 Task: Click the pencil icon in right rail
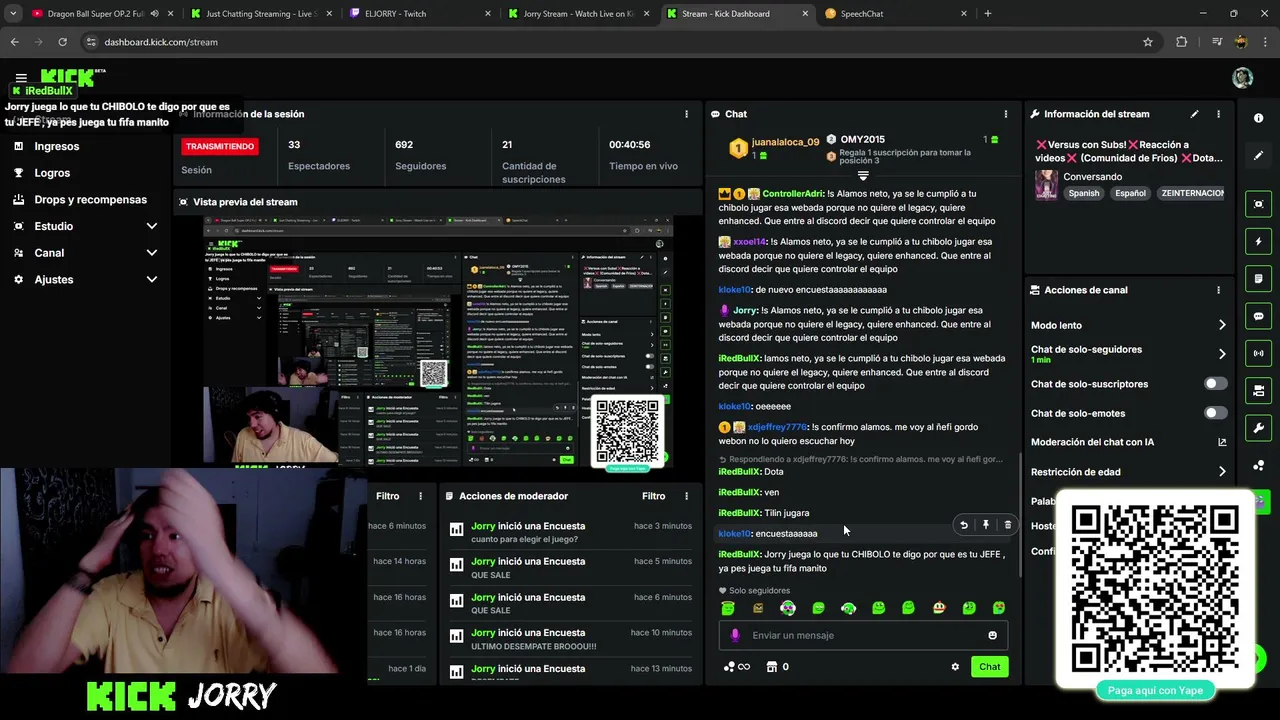(1258, 156)
